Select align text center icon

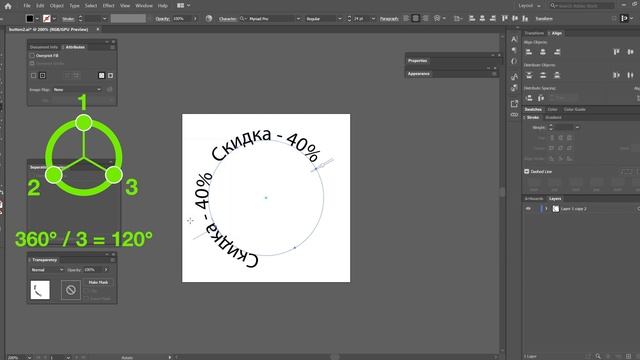[416, 18]
